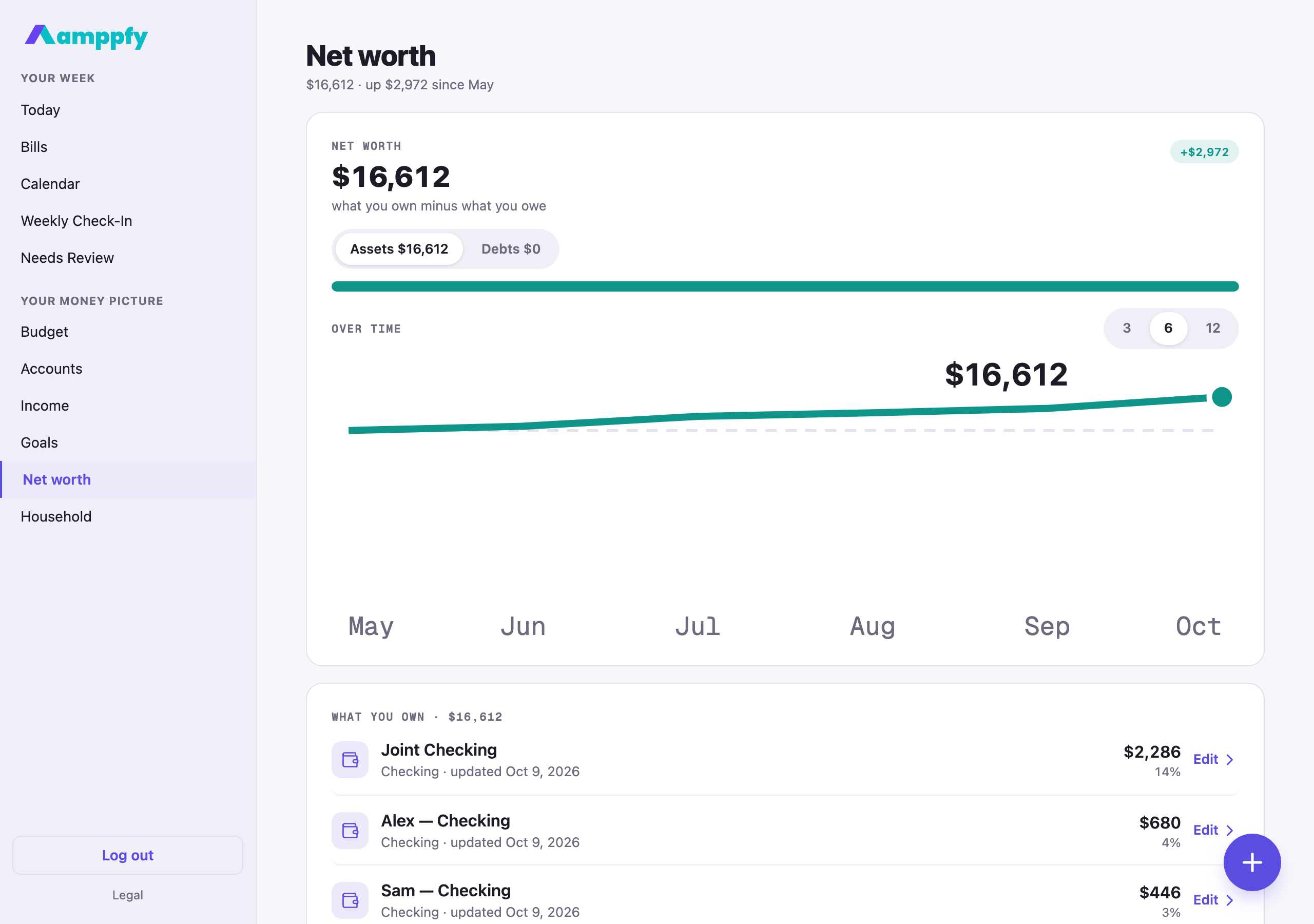The image size is (1314, 924).
Task: Click the May label on chart axis
Action: (x=371, y=626)
